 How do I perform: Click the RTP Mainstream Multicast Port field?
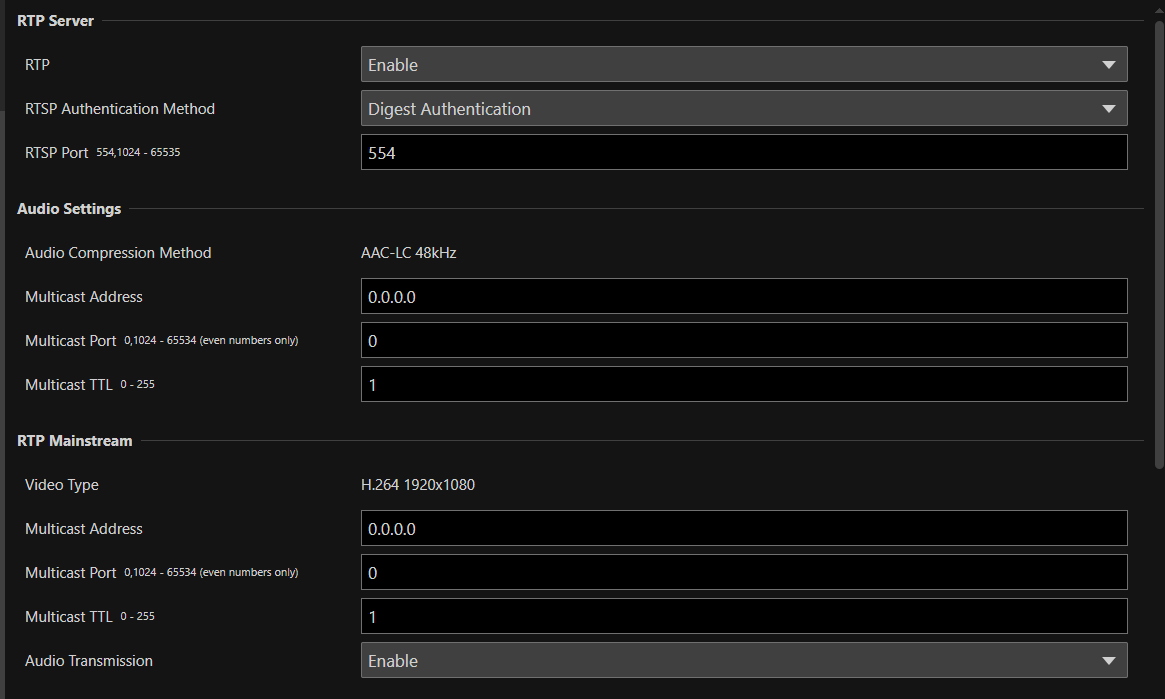[x=744, y=572]
